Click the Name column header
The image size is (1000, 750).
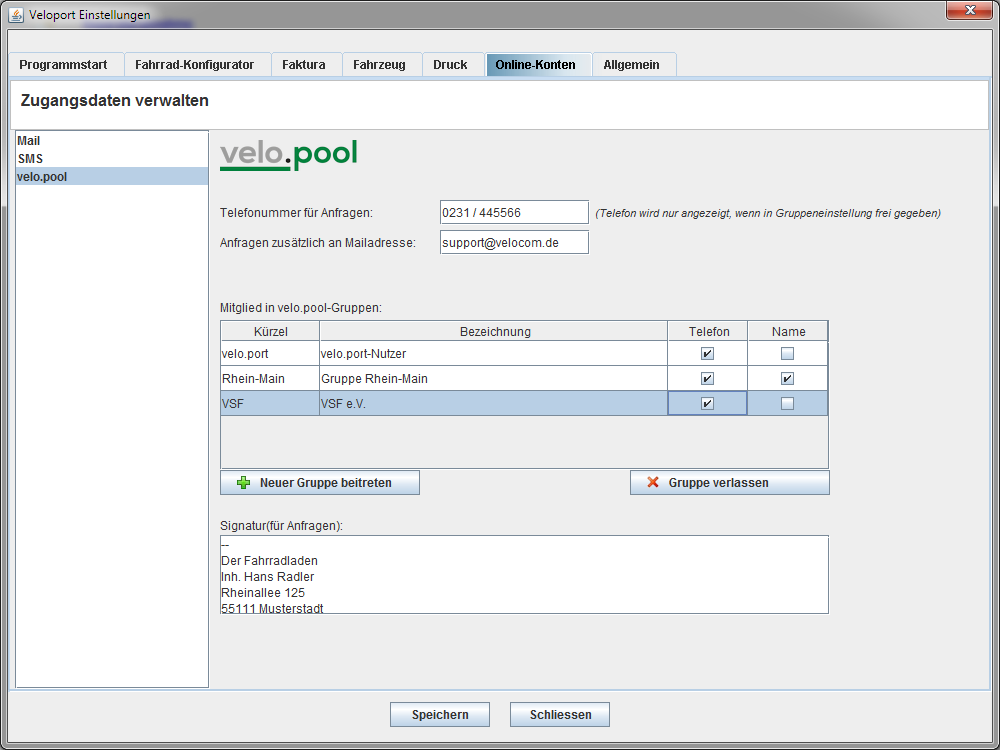pos(788,332)
